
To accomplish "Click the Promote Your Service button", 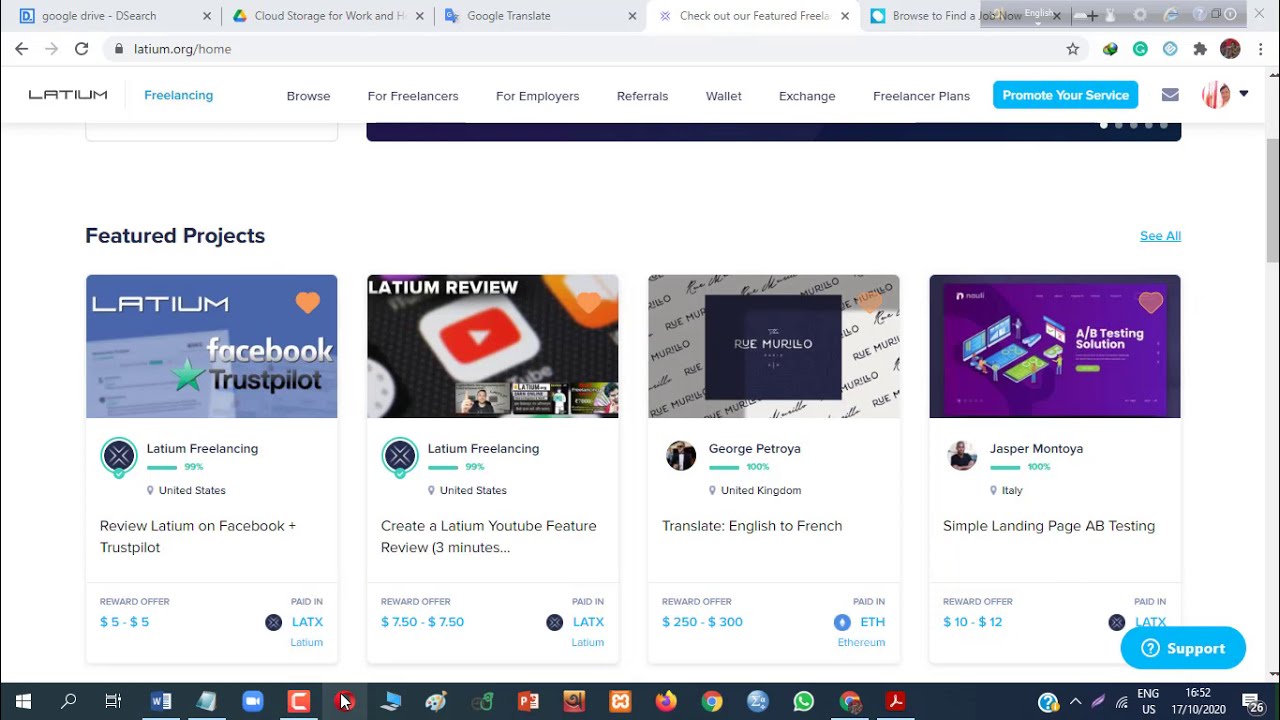I will click(1065, 95).
